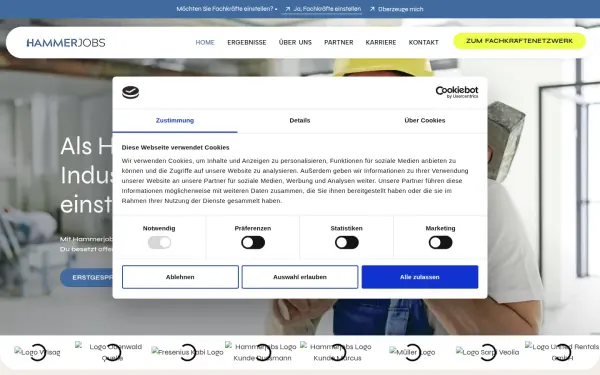
Task: Turn on the Marketing cookie switch
Action: tap(440, 243)
